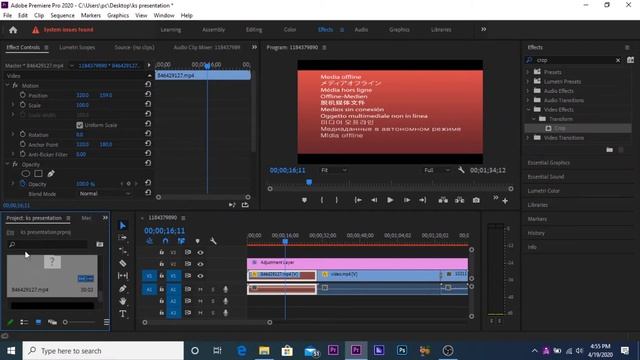The height and width of the screenshot is (360, 640).
Task: Switch project panel to icon view
Action: pyautogui.click(x=38, y=322)
